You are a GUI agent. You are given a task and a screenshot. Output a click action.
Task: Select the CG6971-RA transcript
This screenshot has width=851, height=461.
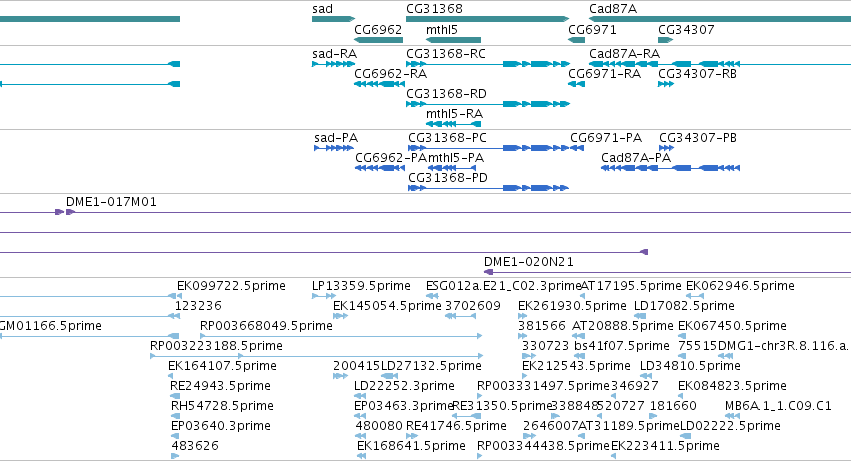[x=576, y=84]
